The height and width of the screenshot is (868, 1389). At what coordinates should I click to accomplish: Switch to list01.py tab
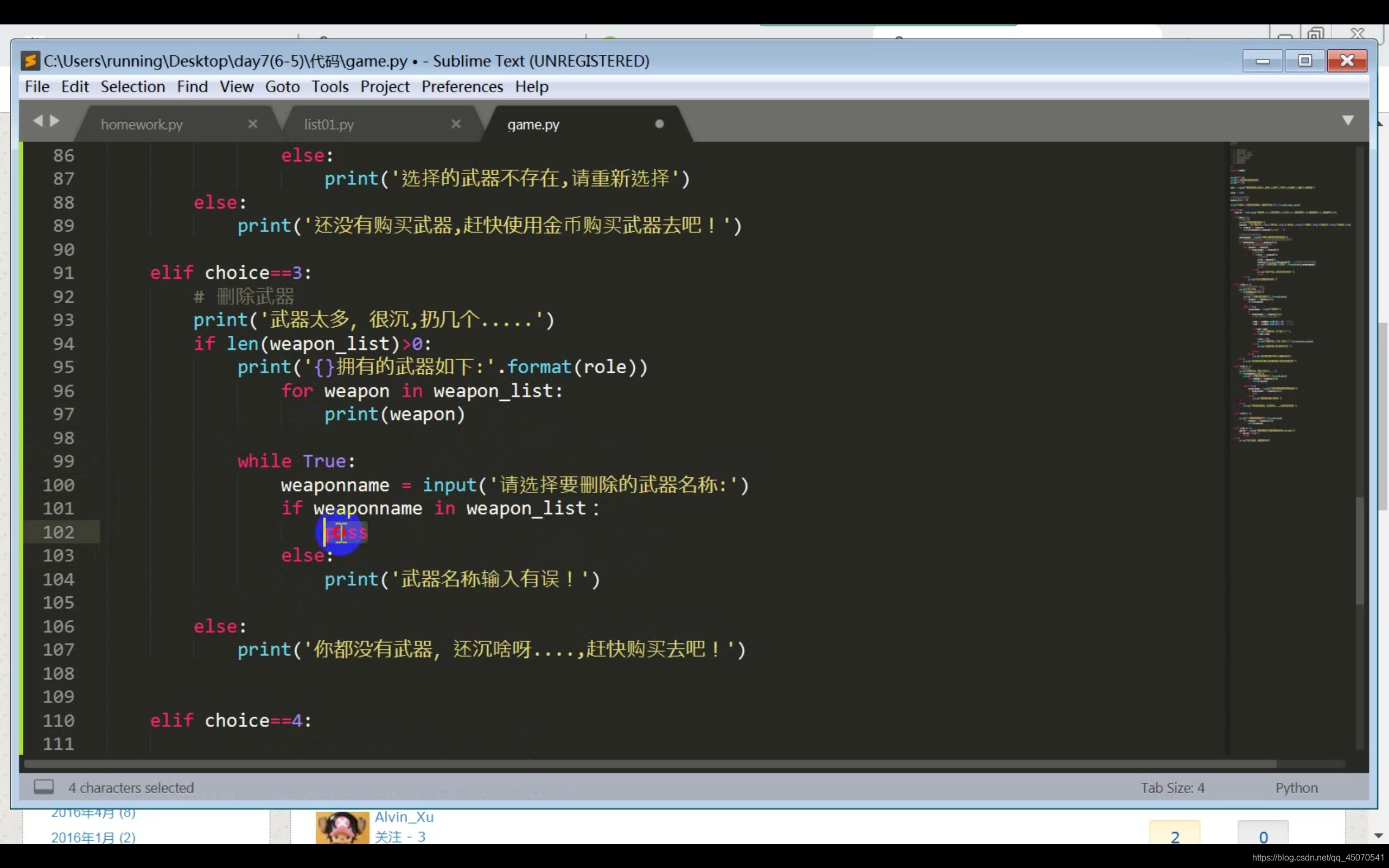(x=329, y=125)
